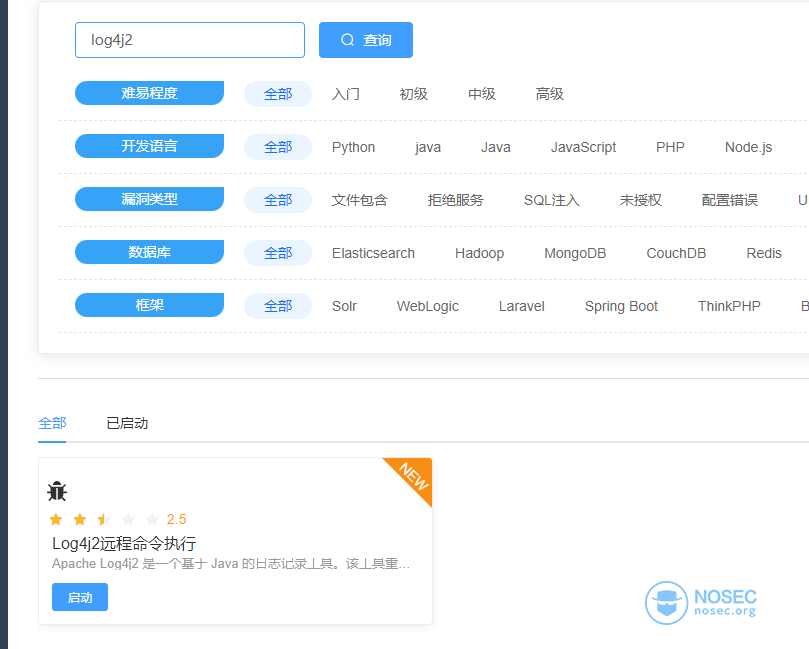Filter by 配置错误 vulnerability type
Screen dimensions: 809x649
pos(730,200)
